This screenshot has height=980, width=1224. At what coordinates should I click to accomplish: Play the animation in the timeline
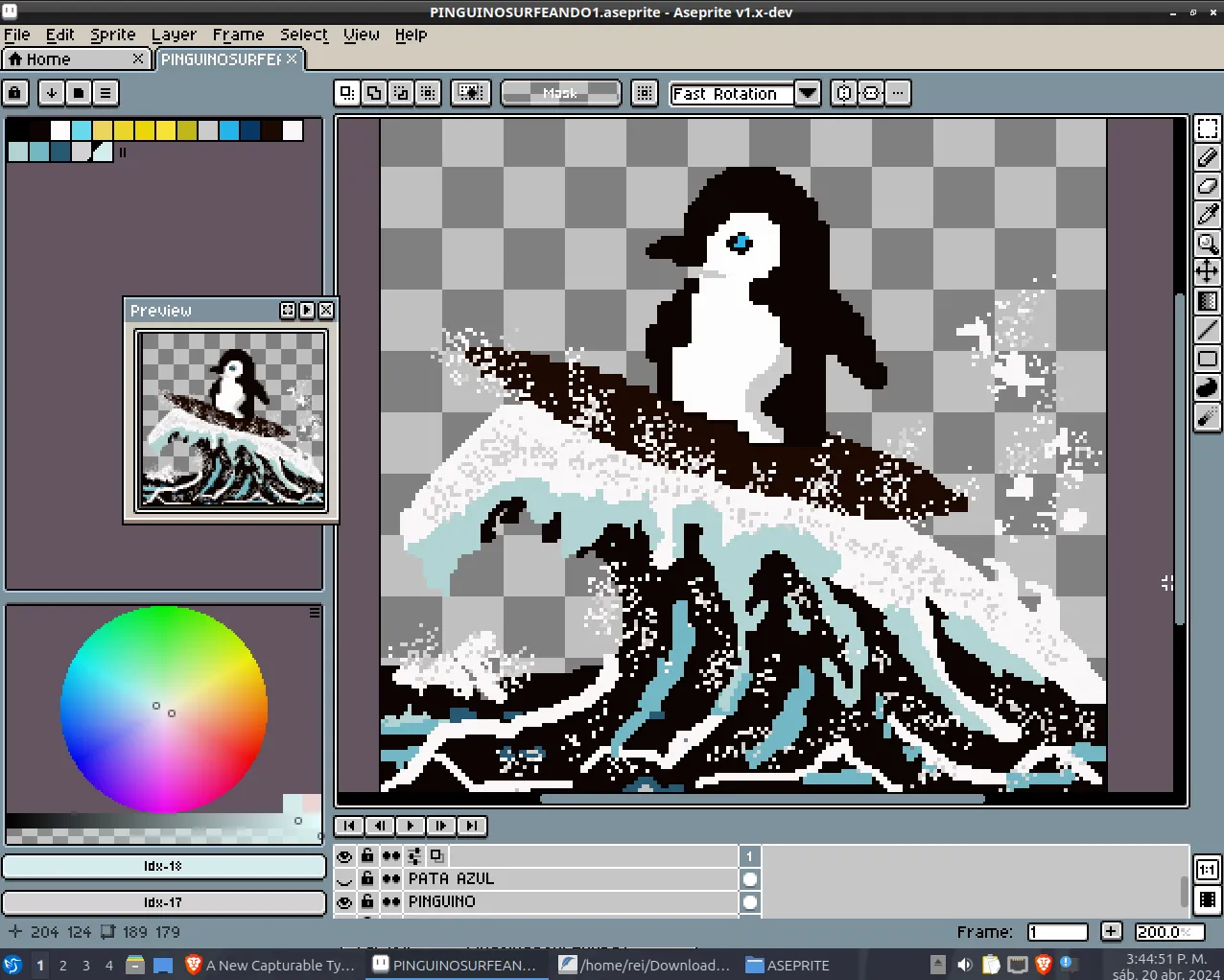[411, 826]
